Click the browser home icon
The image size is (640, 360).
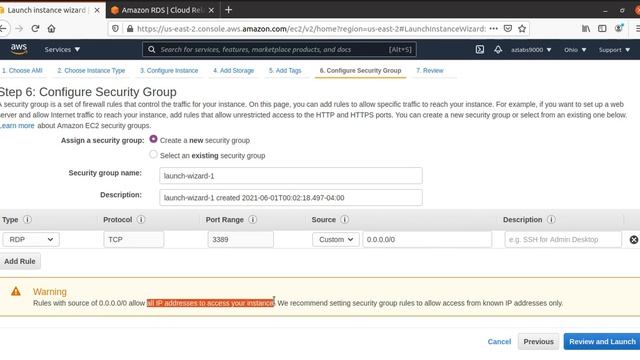click(51, 28)
